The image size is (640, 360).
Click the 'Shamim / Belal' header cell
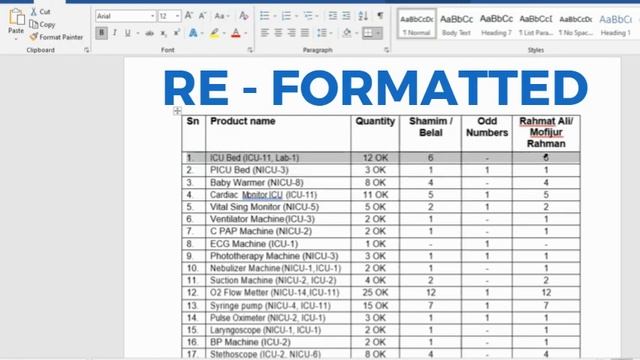click(431, 133)
